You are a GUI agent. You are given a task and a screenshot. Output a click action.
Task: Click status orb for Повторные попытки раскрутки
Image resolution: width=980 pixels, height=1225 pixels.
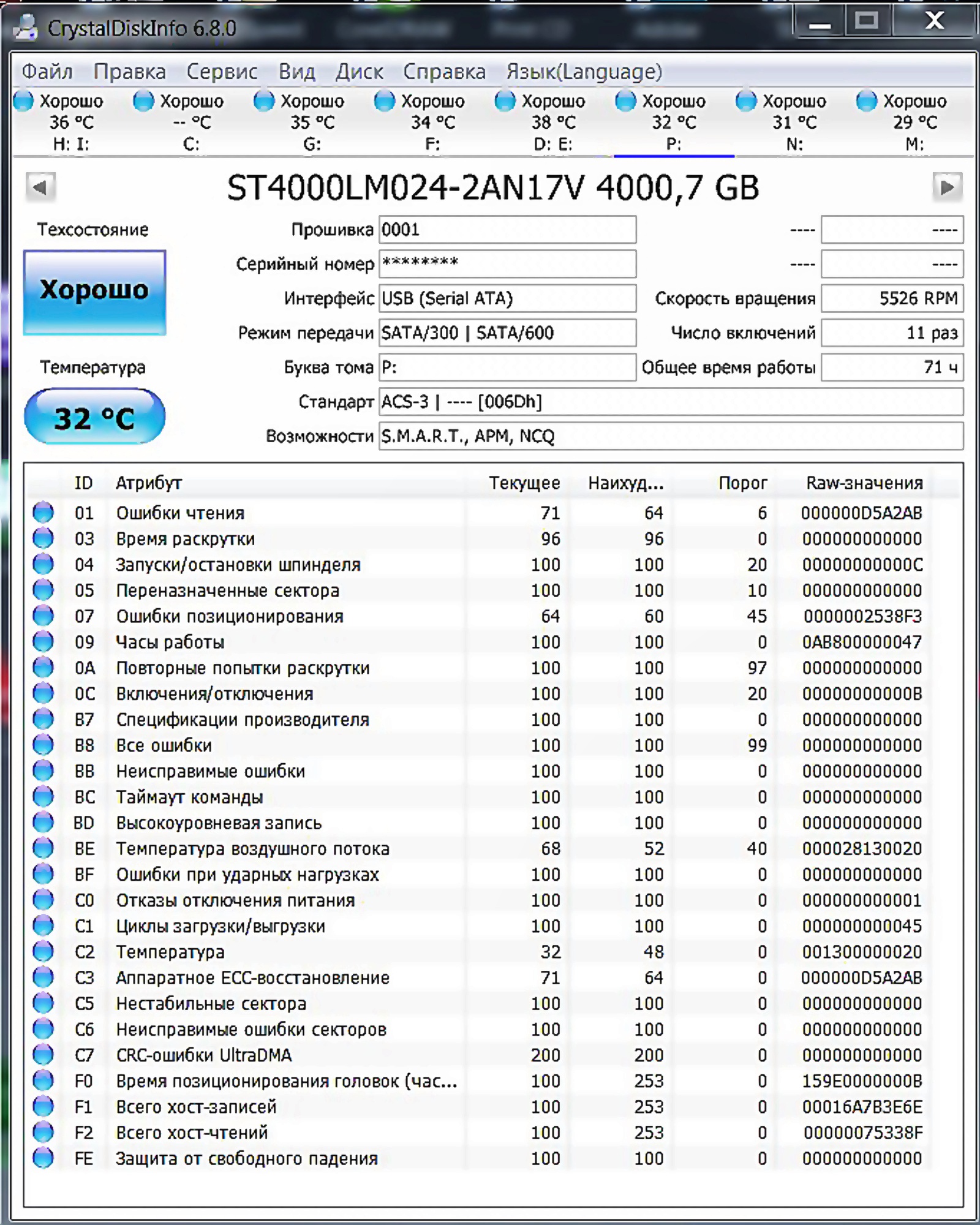(x=43, y=667)
